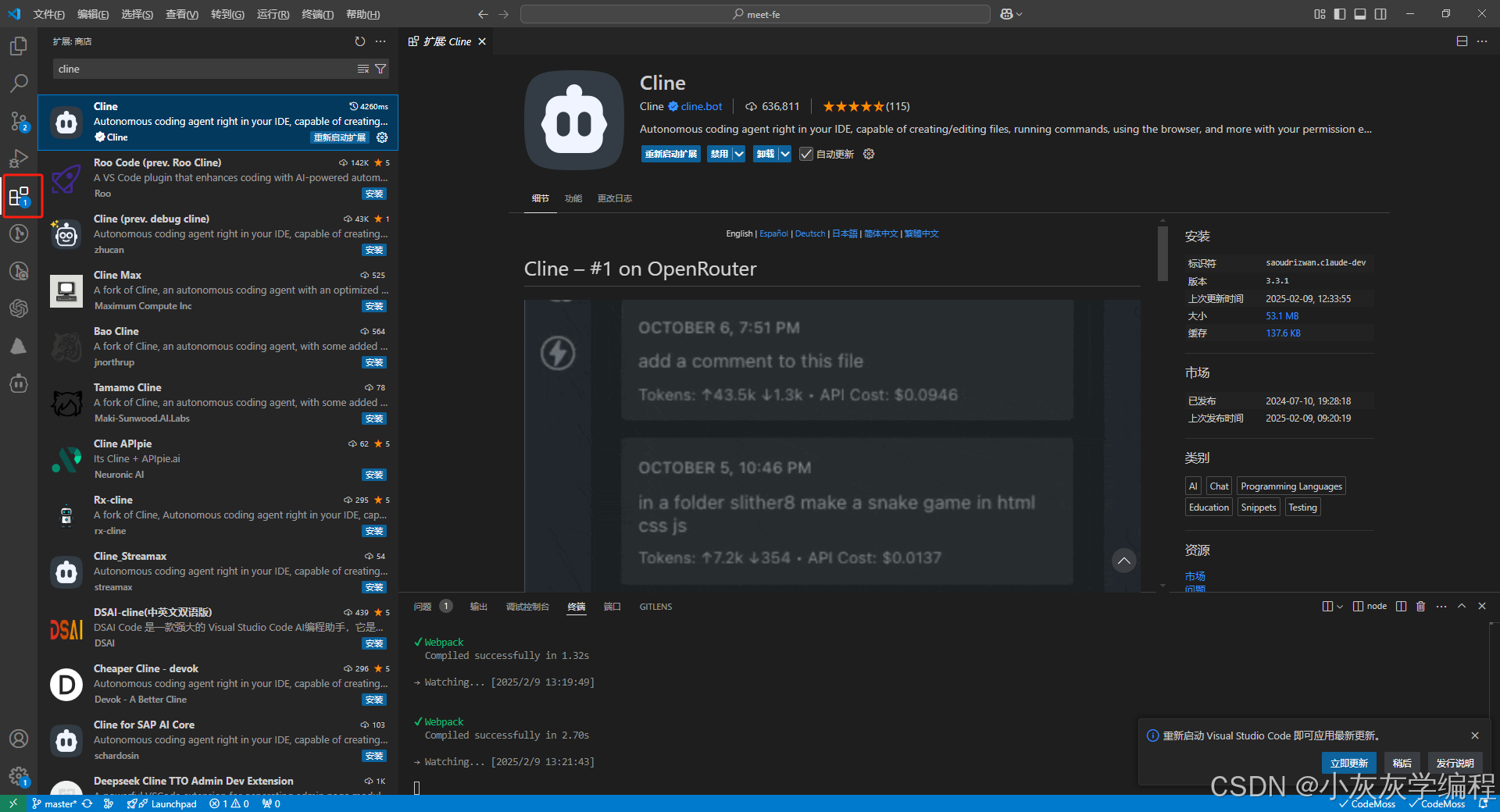
Task: Open the cline.bot publisher link
Action: pyautogui.click(x=701, y=106)
